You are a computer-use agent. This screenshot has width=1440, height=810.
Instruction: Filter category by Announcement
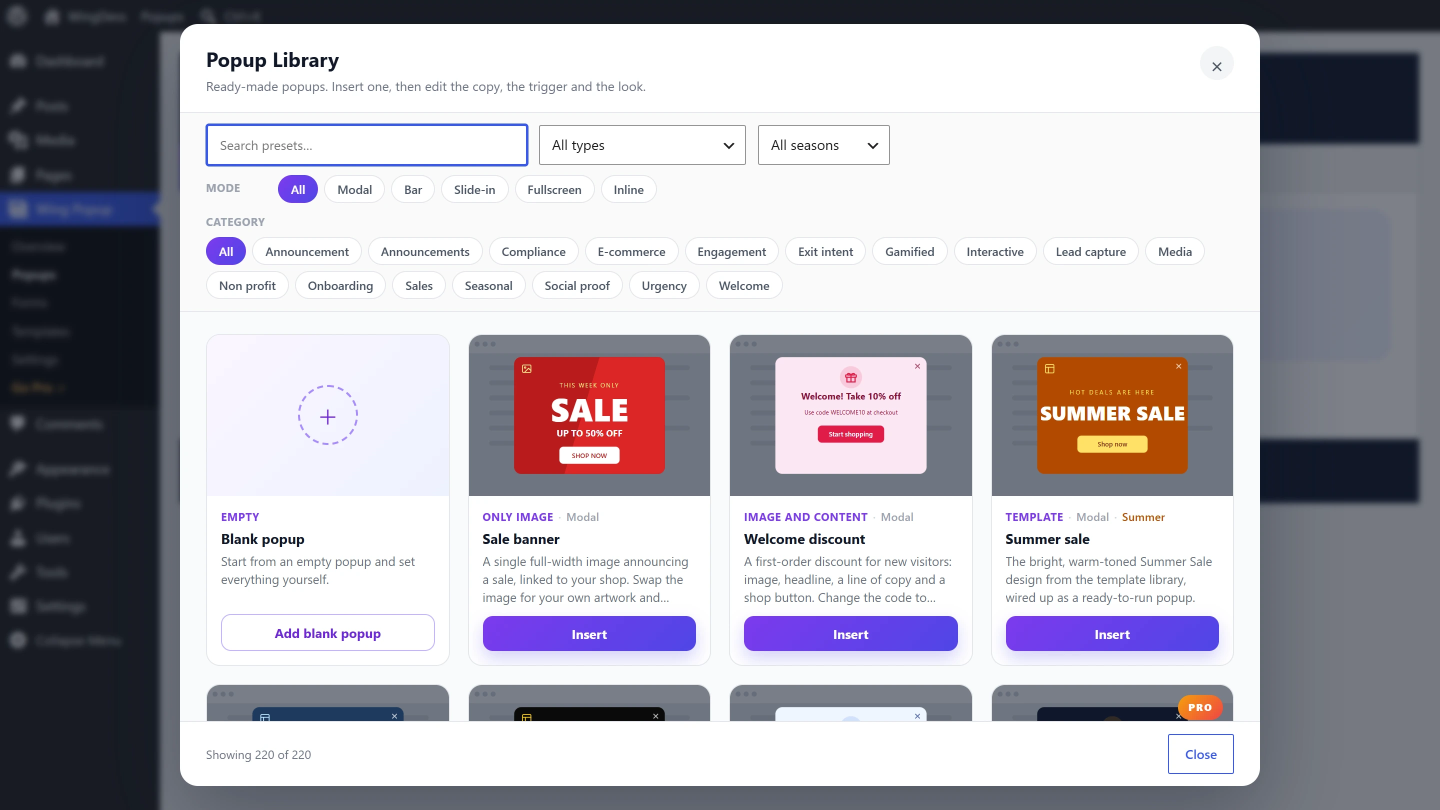coord(307,251)
